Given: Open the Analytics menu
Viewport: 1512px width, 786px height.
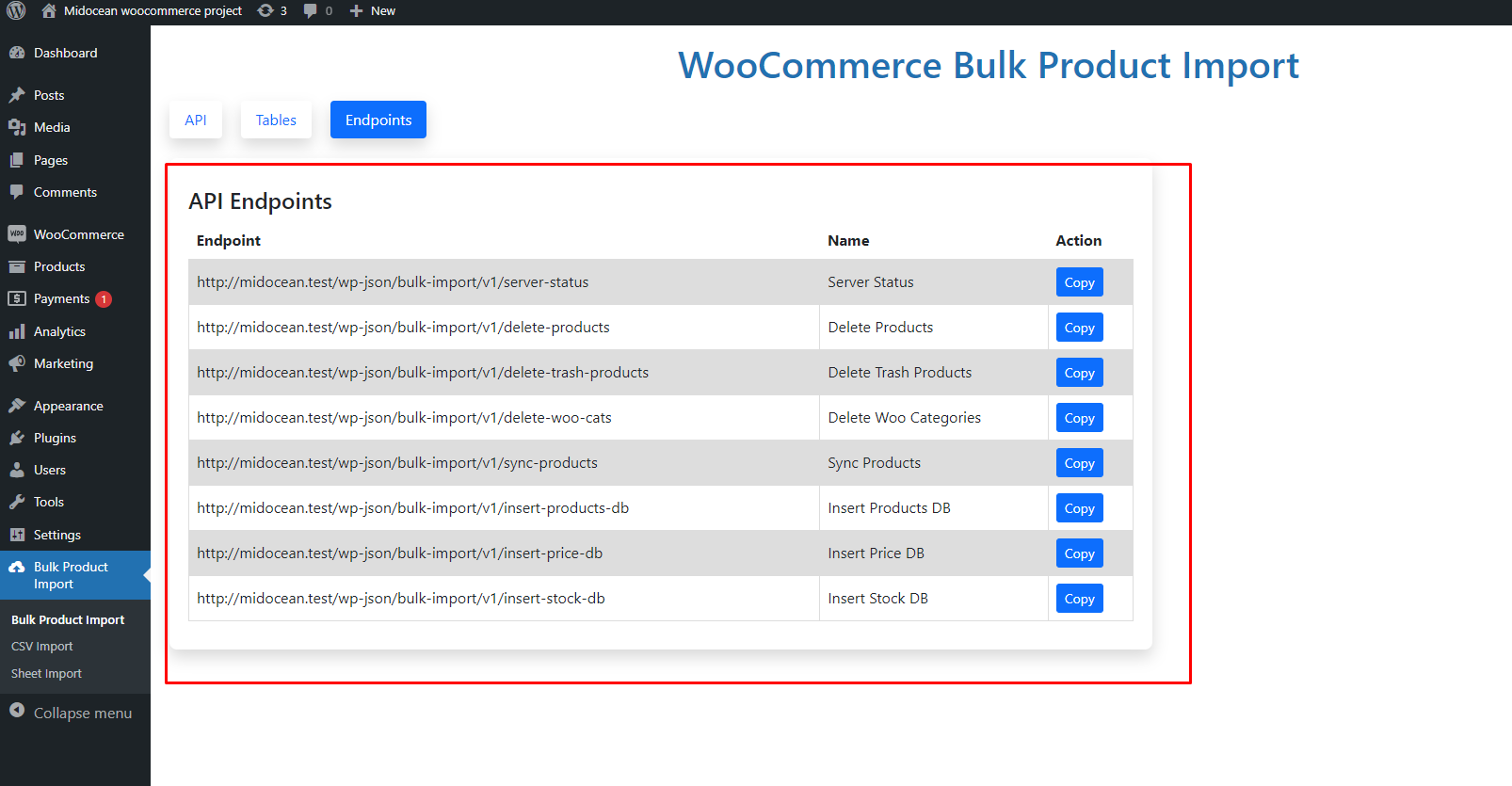Looking at the screenshot, I should [59, 331].
